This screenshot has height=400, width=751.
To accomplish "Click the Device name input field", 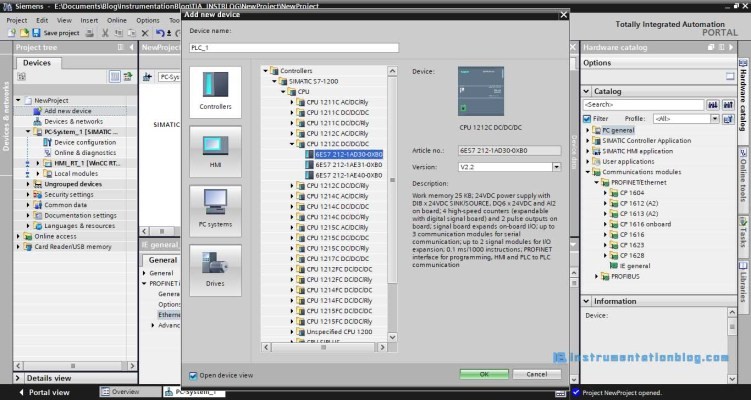I will coord(294,47).
